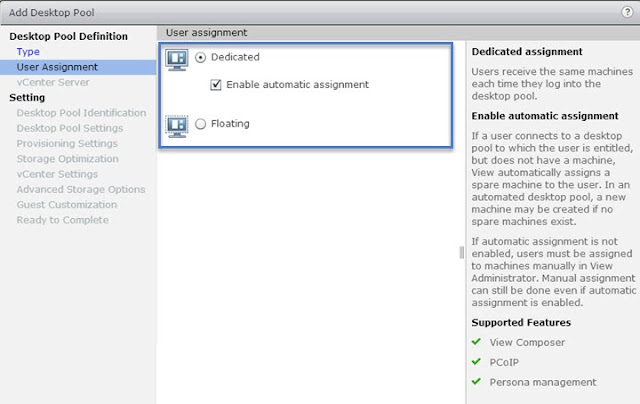
Task: Go to vCenter Server step
Action: click(x=53, y=82)
